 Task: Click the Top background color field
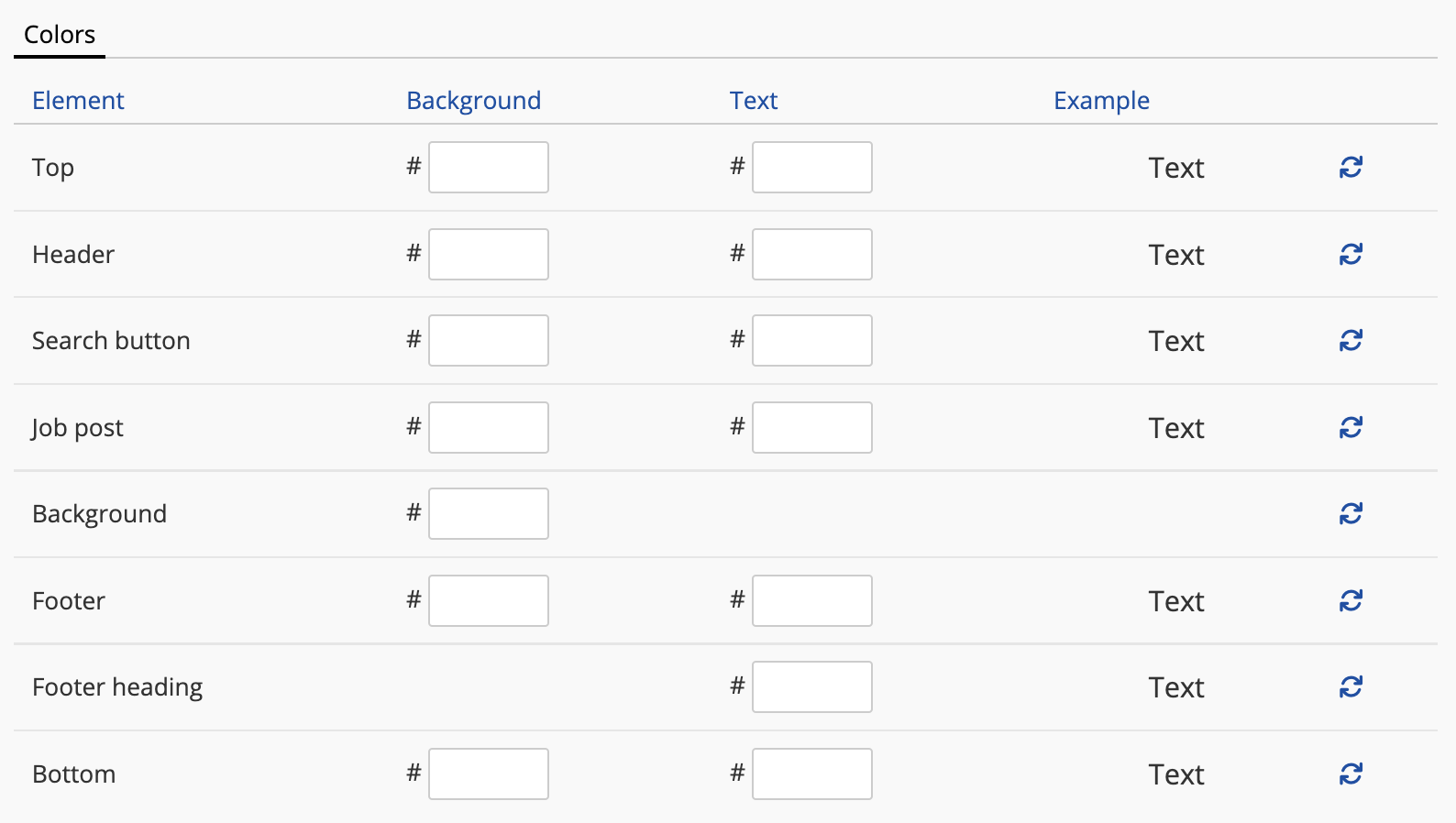(489, 167)
